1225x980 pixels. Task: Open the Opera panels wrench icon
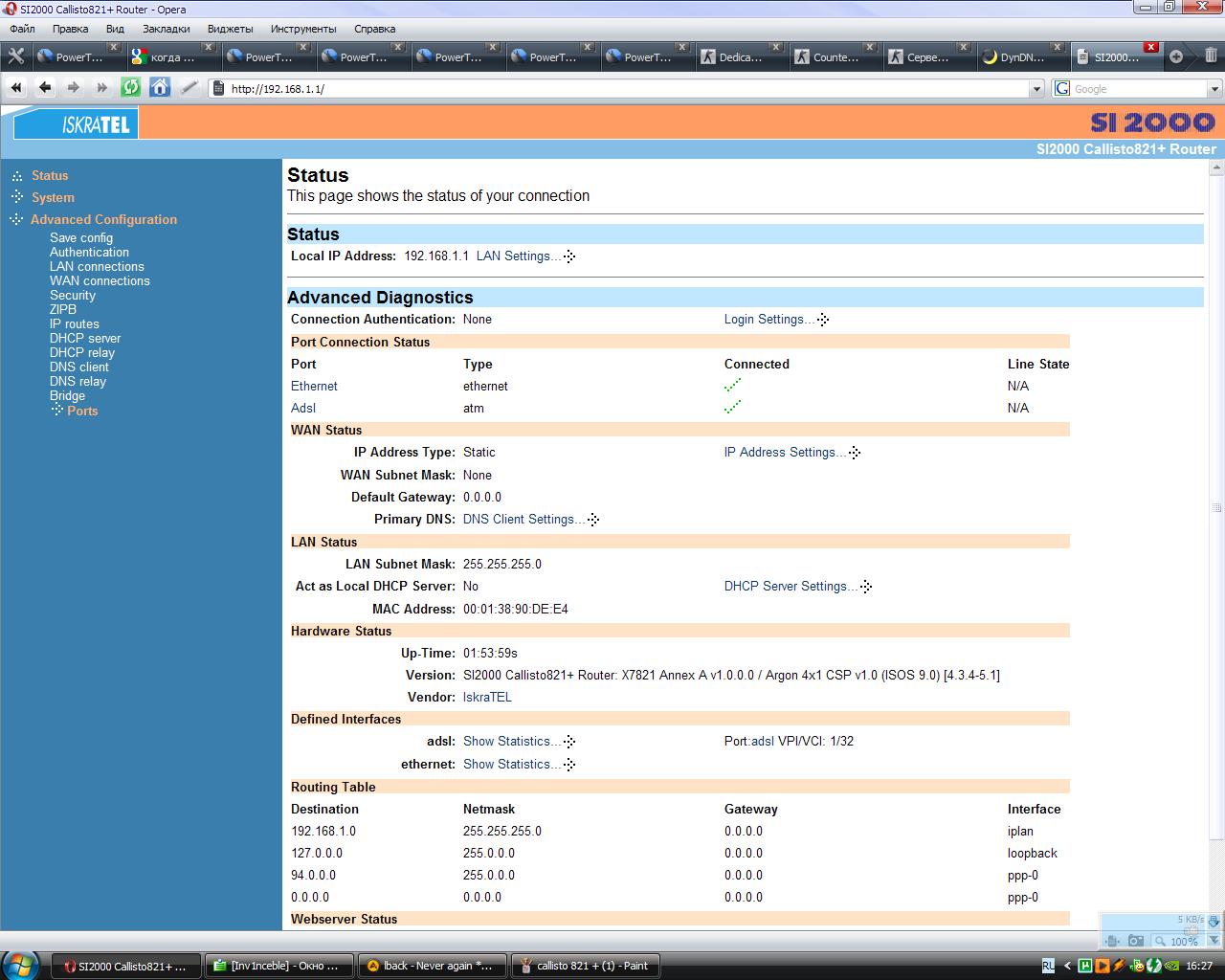[x=15, y=56]
